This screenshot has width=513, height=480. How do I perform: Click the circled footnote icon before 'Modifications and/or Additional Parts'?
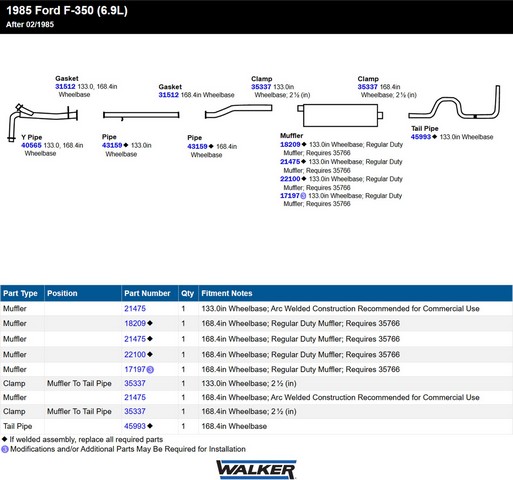pyautogui.click(x=5, y=449)
